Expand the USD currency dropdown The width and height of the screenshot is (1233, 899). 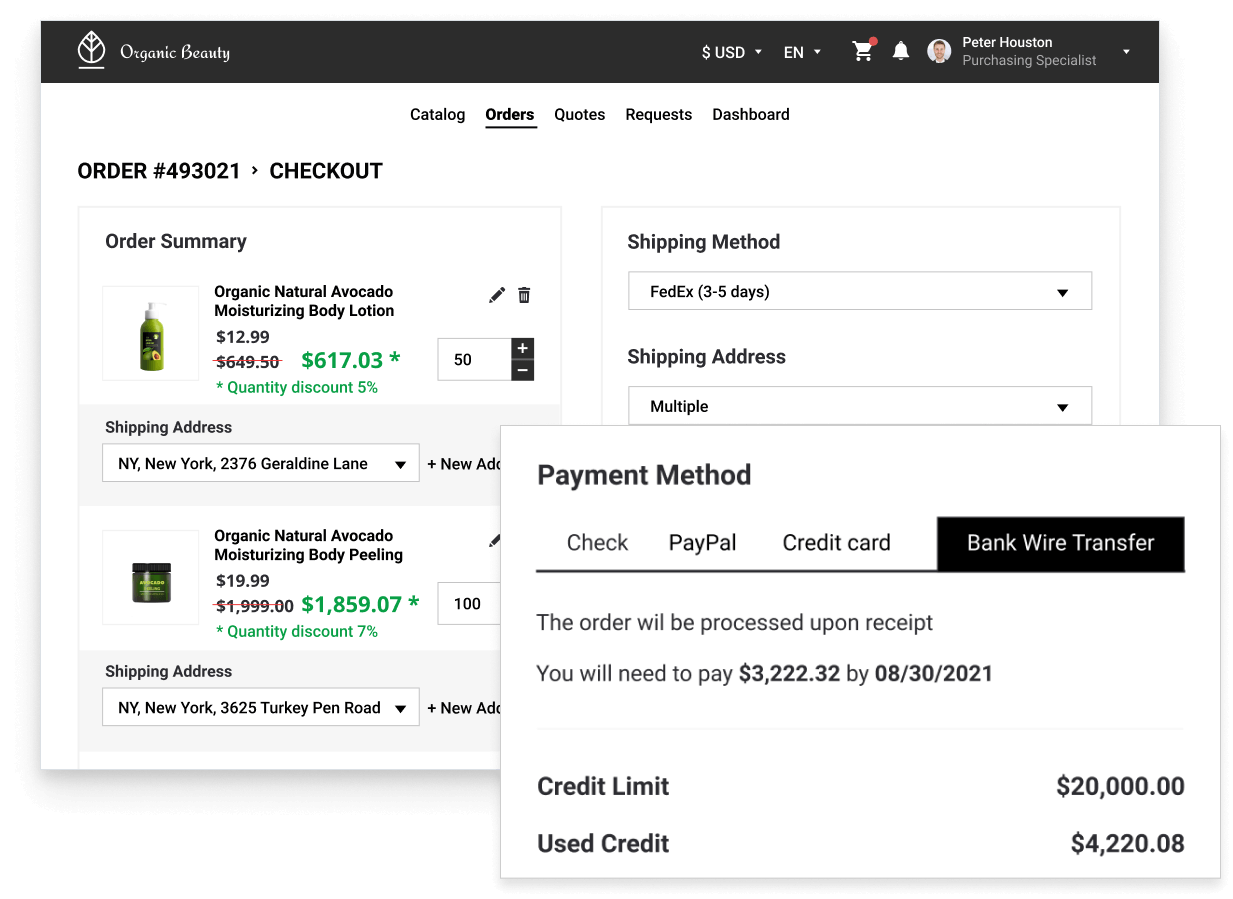tap(732, 52)
